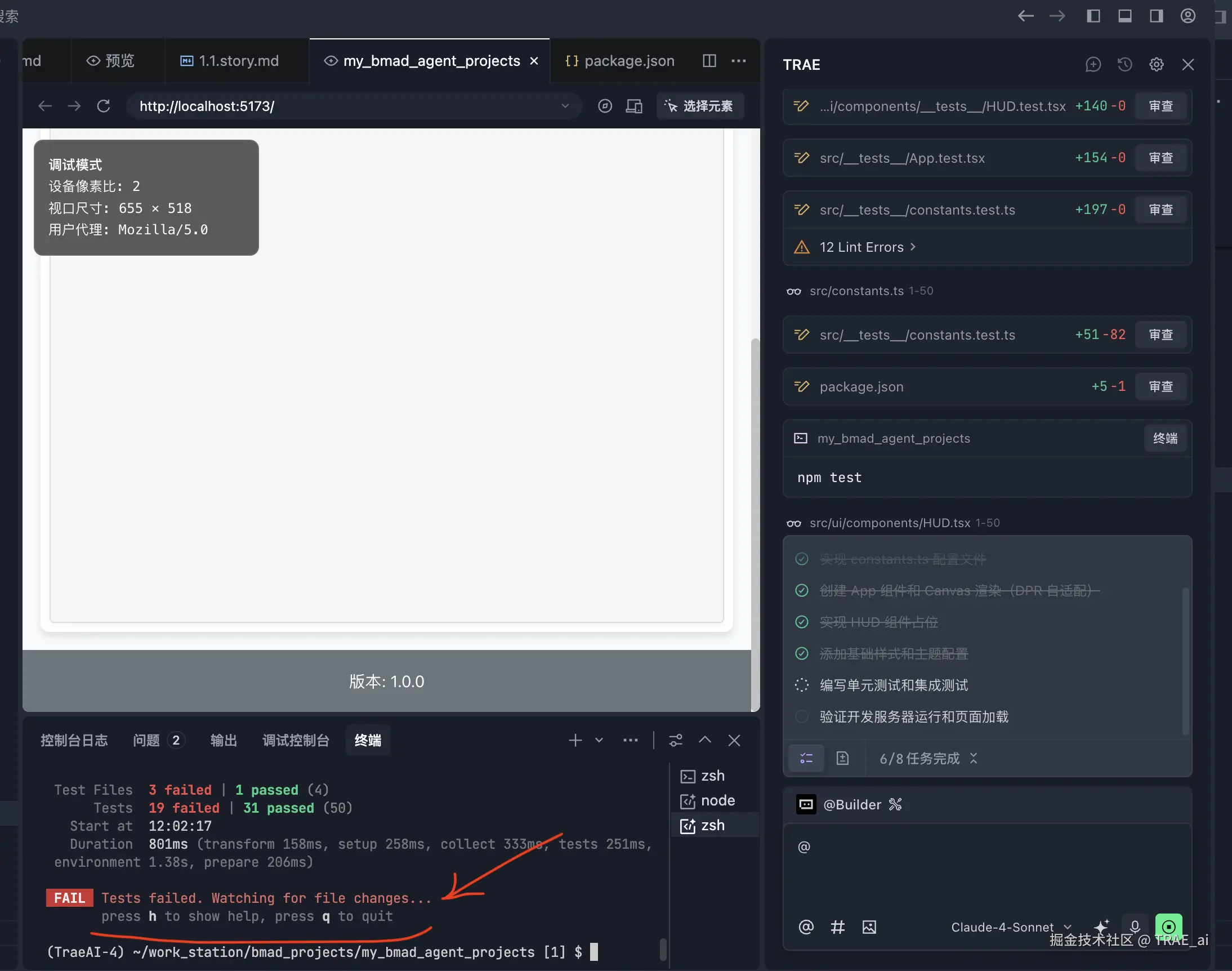Switch to the package.json tab
The width and height of the screenshot is (1232, 971).
click(620, 61)
